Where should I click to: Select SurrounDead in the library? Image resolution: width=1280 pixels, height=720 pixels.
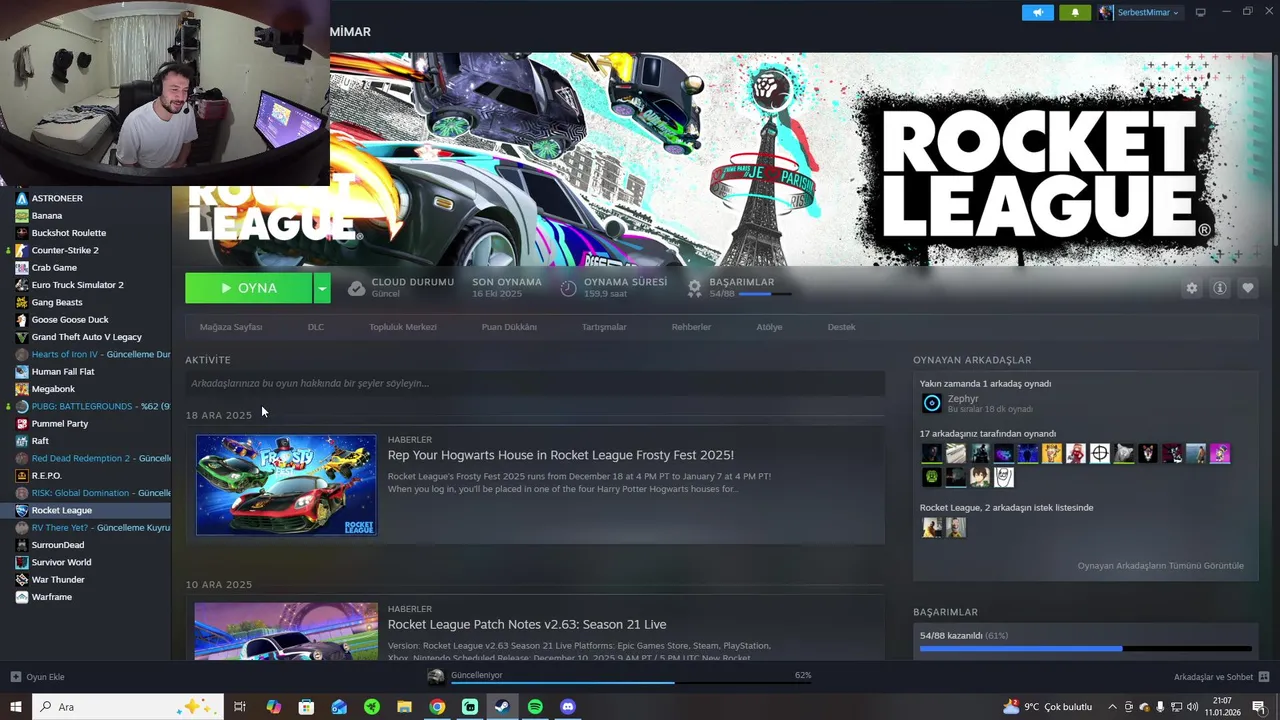tap(58, 545)
